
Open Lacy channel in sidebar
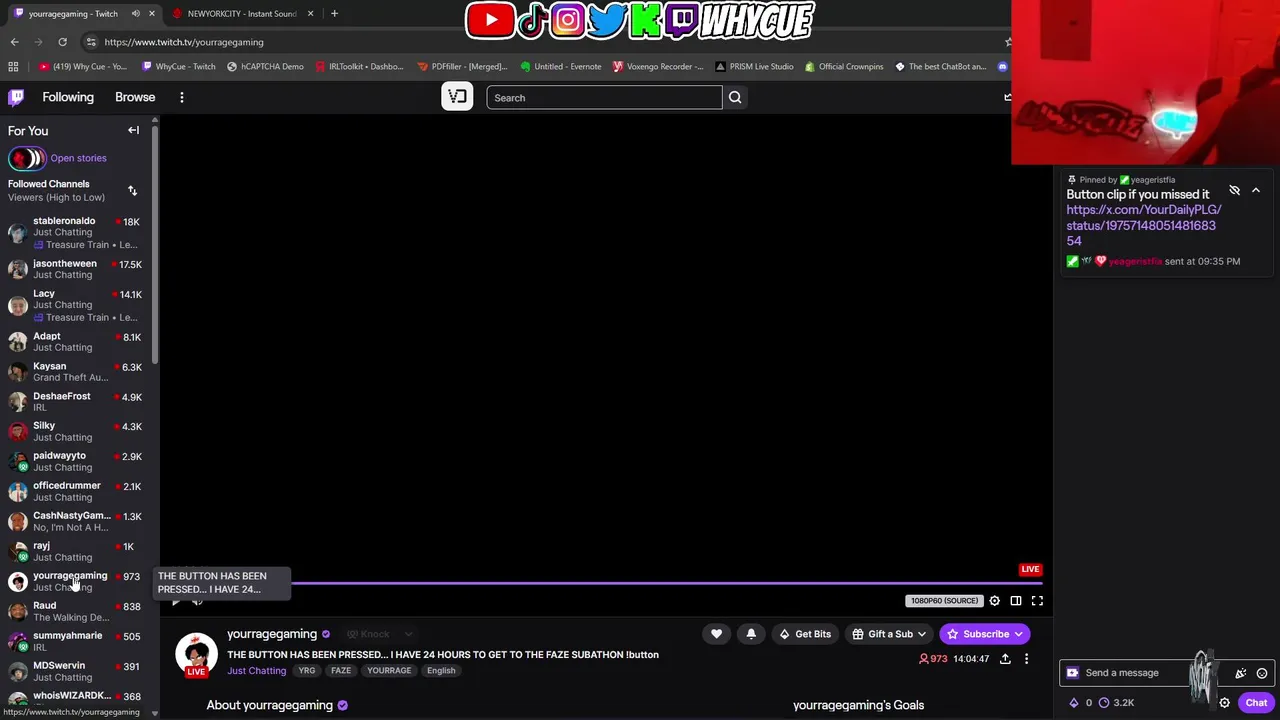point(75,305)
